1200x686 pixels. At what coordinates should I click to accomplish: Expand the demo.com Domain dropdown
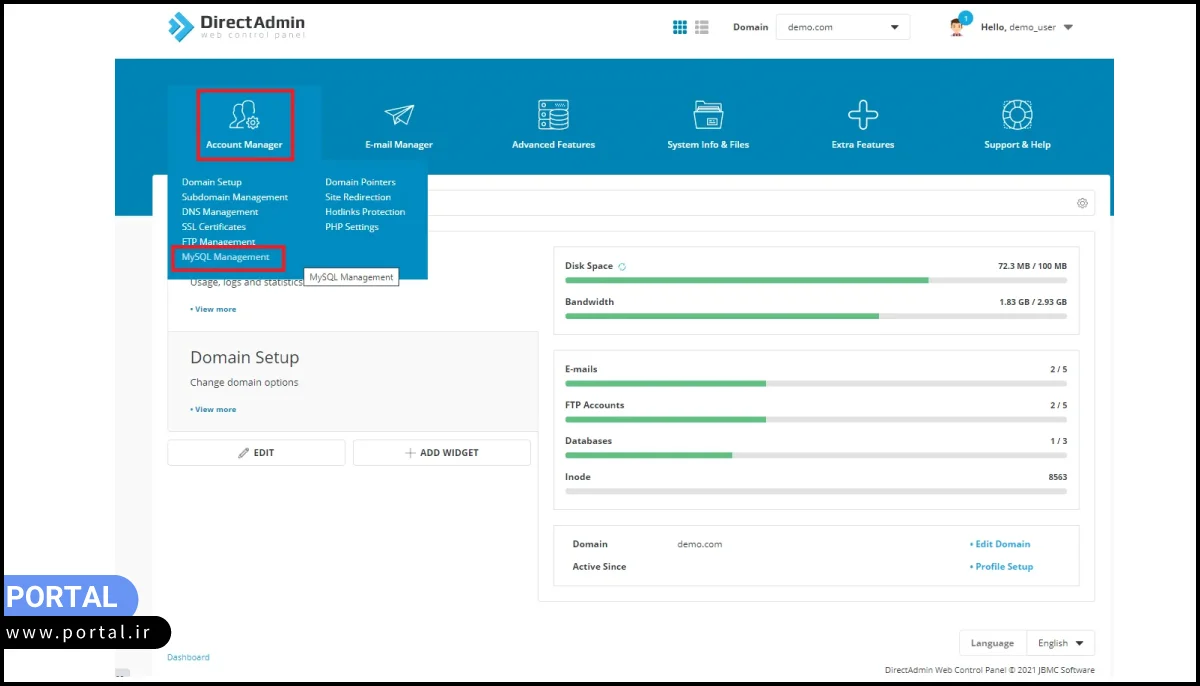click(842, 27)
